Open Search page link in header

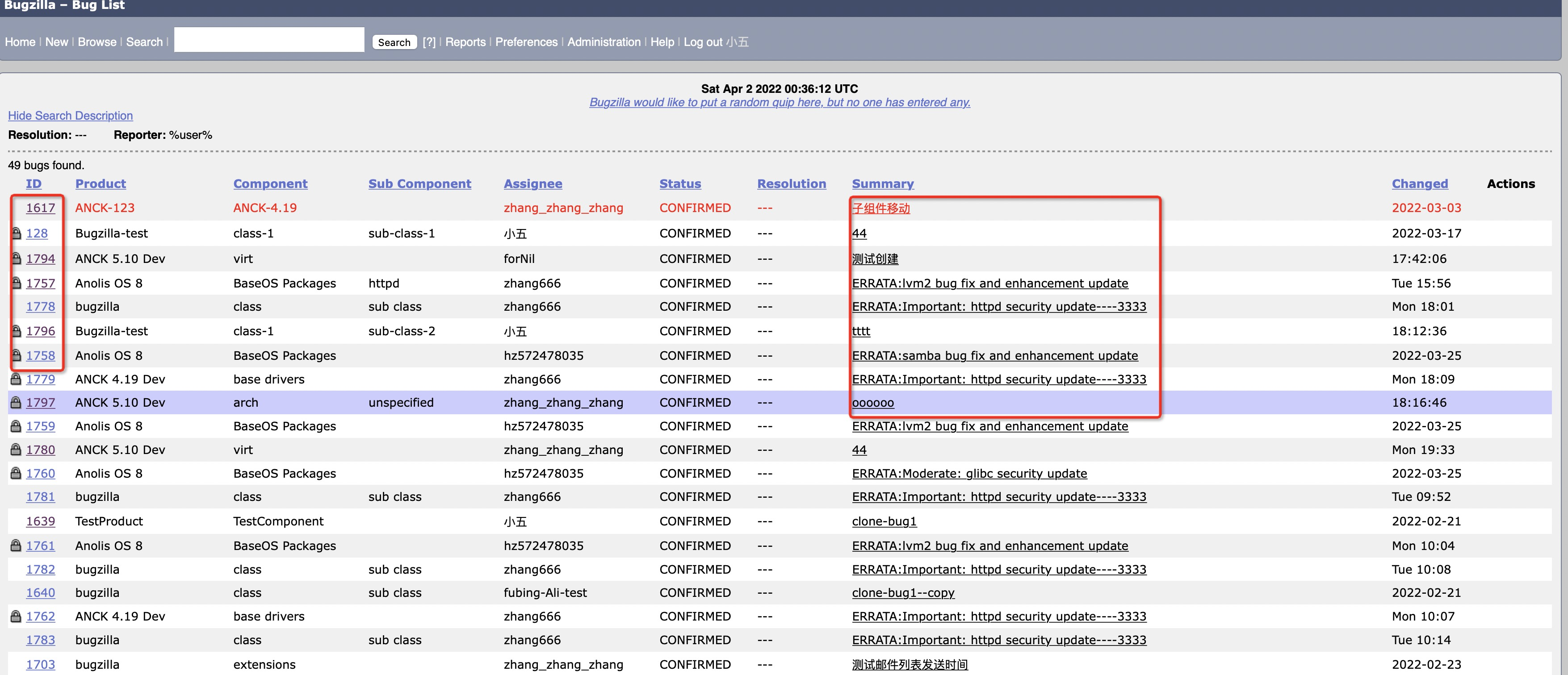tap(144, 42)
